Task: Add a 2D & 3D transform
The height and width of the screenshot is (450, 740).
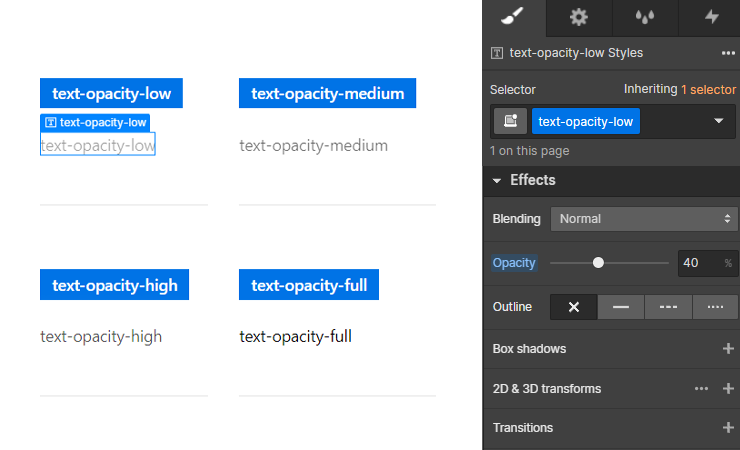Action: 728,389
